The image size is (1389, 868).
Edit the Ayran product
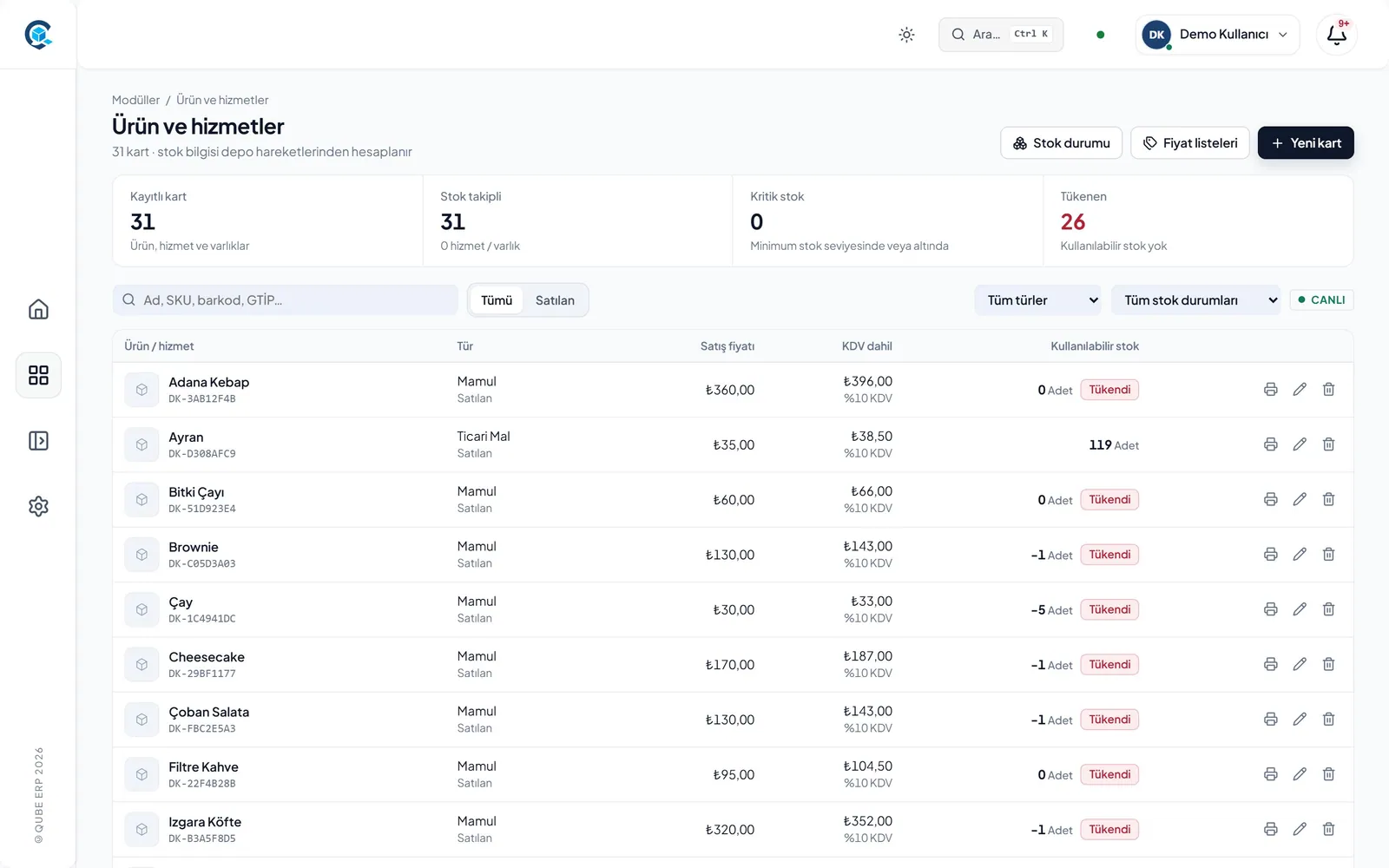pyautogui.click(x=1300, y=444)
